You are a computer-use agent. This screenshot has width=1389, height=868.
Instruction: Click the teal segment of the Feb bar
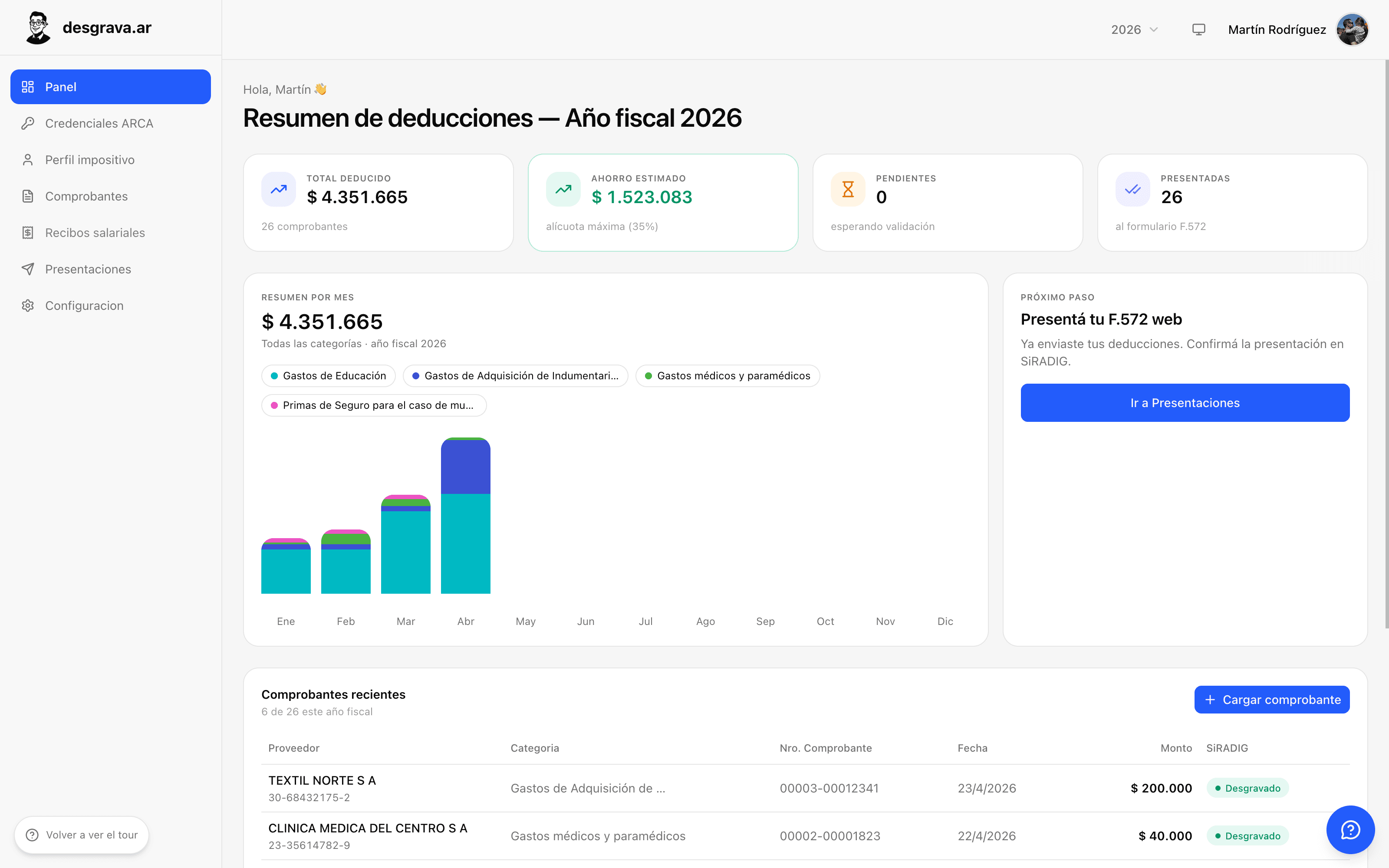pos(346,572)
